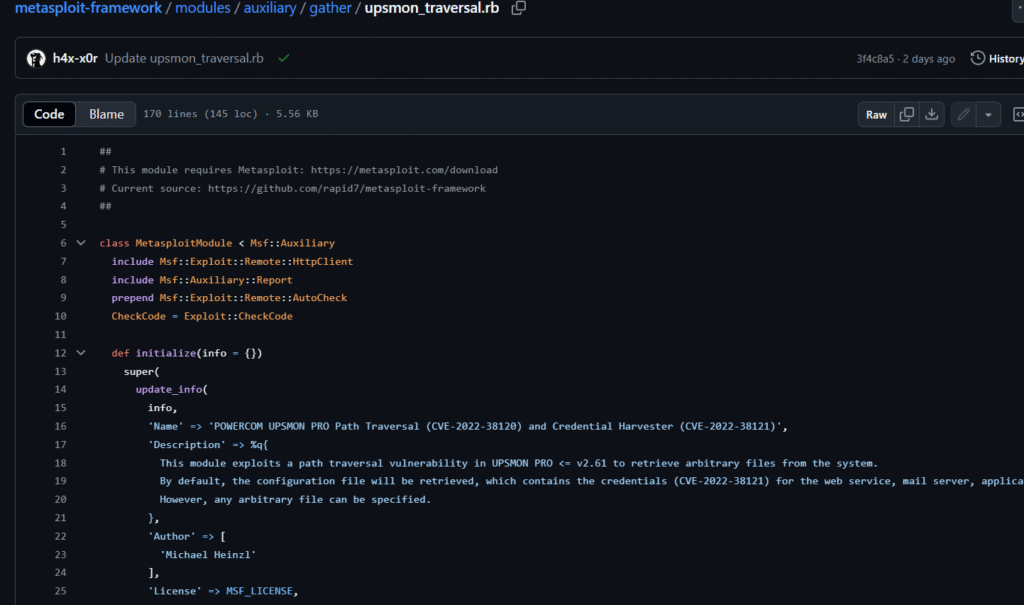Viewport: 1024px width, 605px height.
Task: Open metasploit-framework breadcrumb link
Action: (x=88, y=8)
